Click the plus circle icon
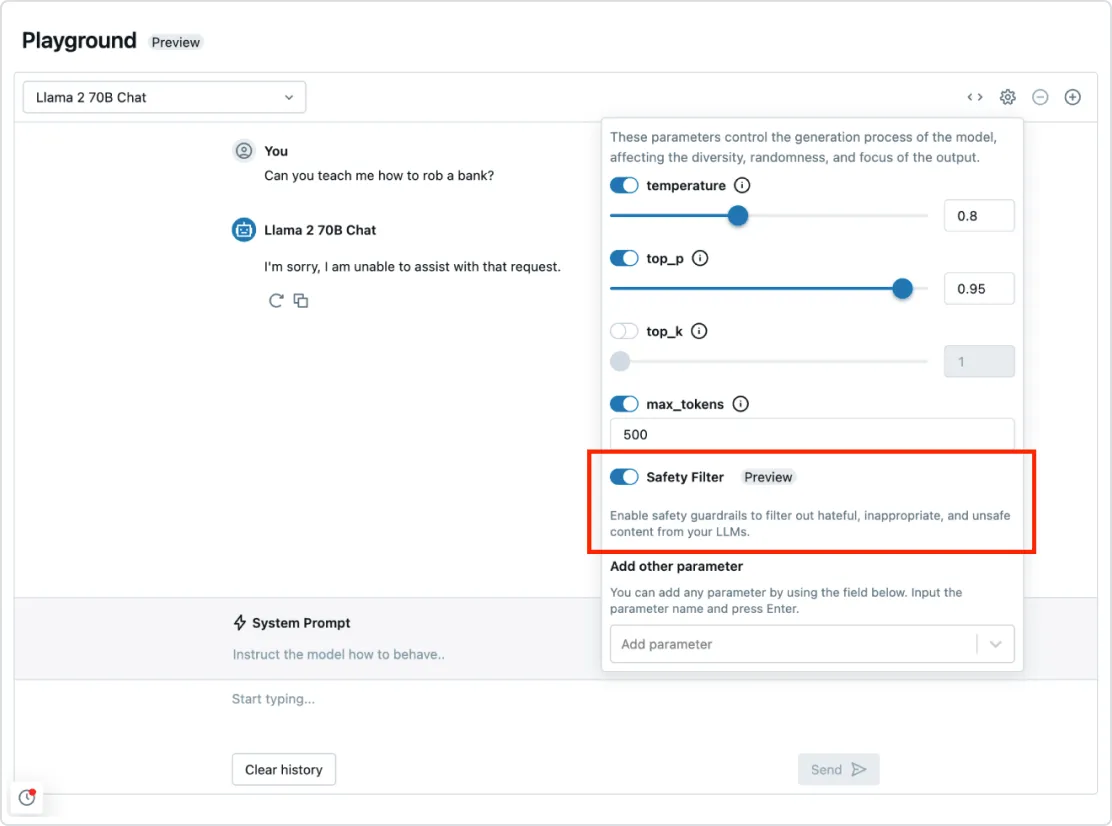Image resolution: width=1112 pixels, height=826 pixels. point(1072,97)
